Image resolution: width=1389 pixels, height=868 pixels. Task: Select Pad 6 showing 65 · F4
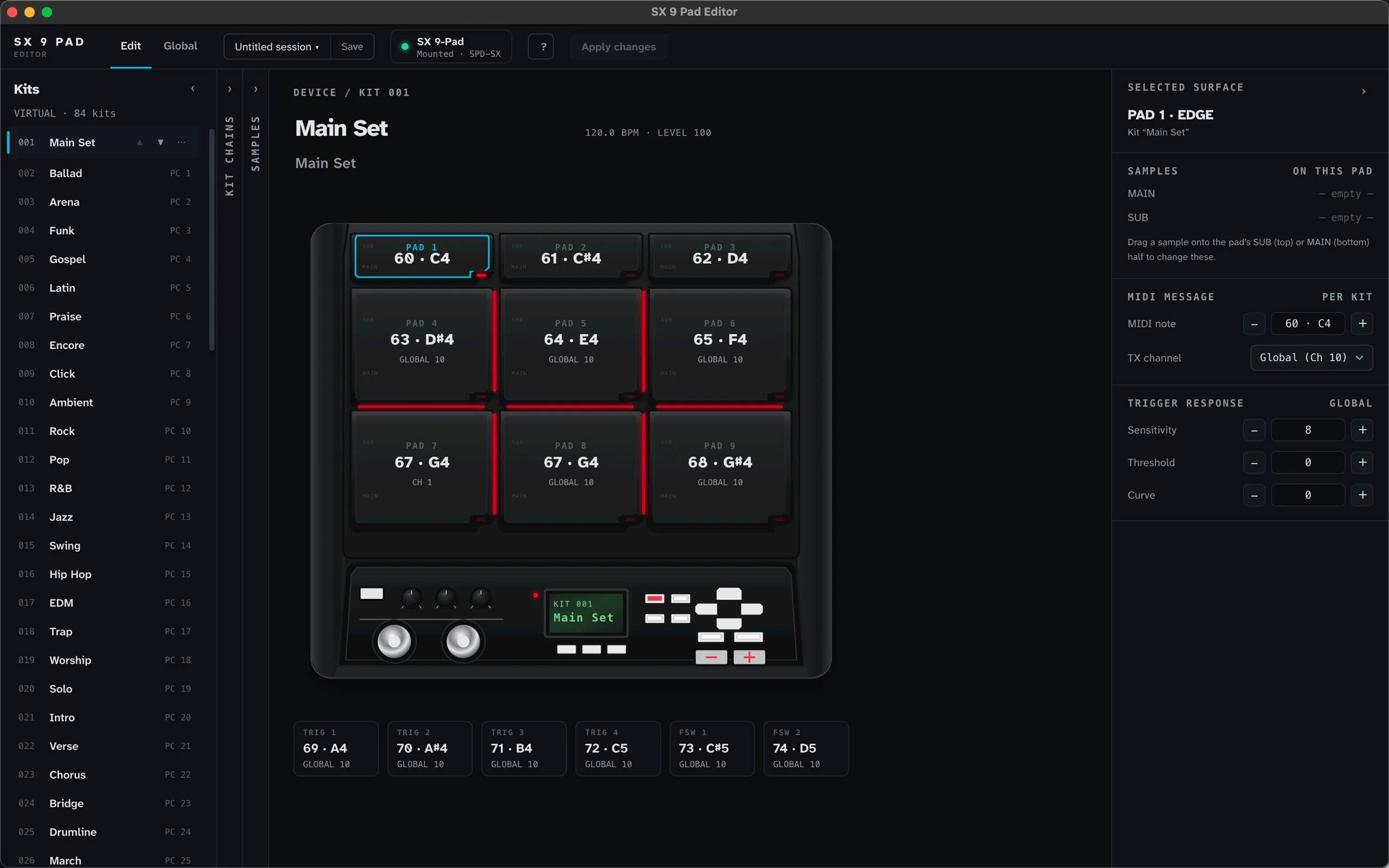720,344
